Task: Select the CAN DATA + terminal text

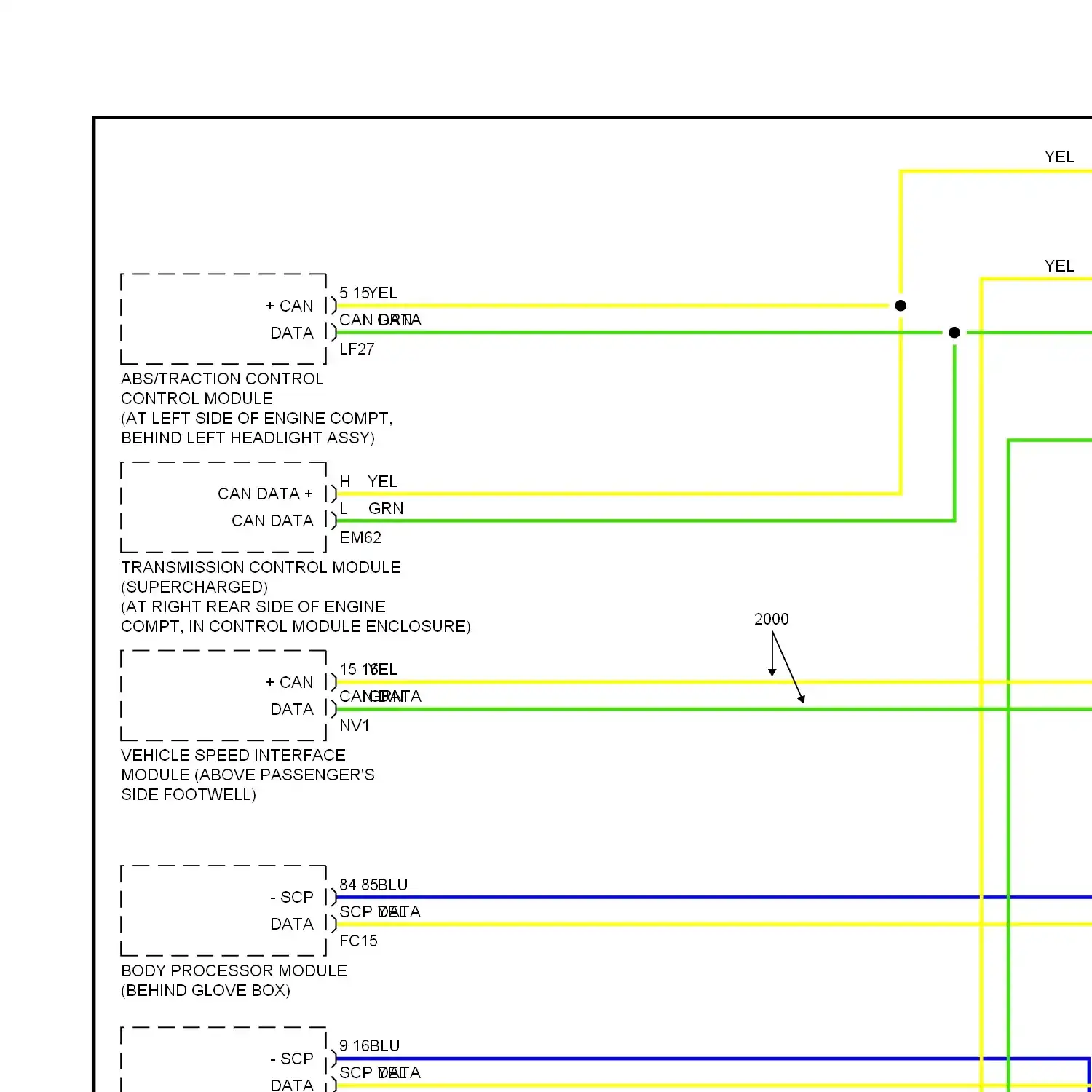Action: coord(265,494)
